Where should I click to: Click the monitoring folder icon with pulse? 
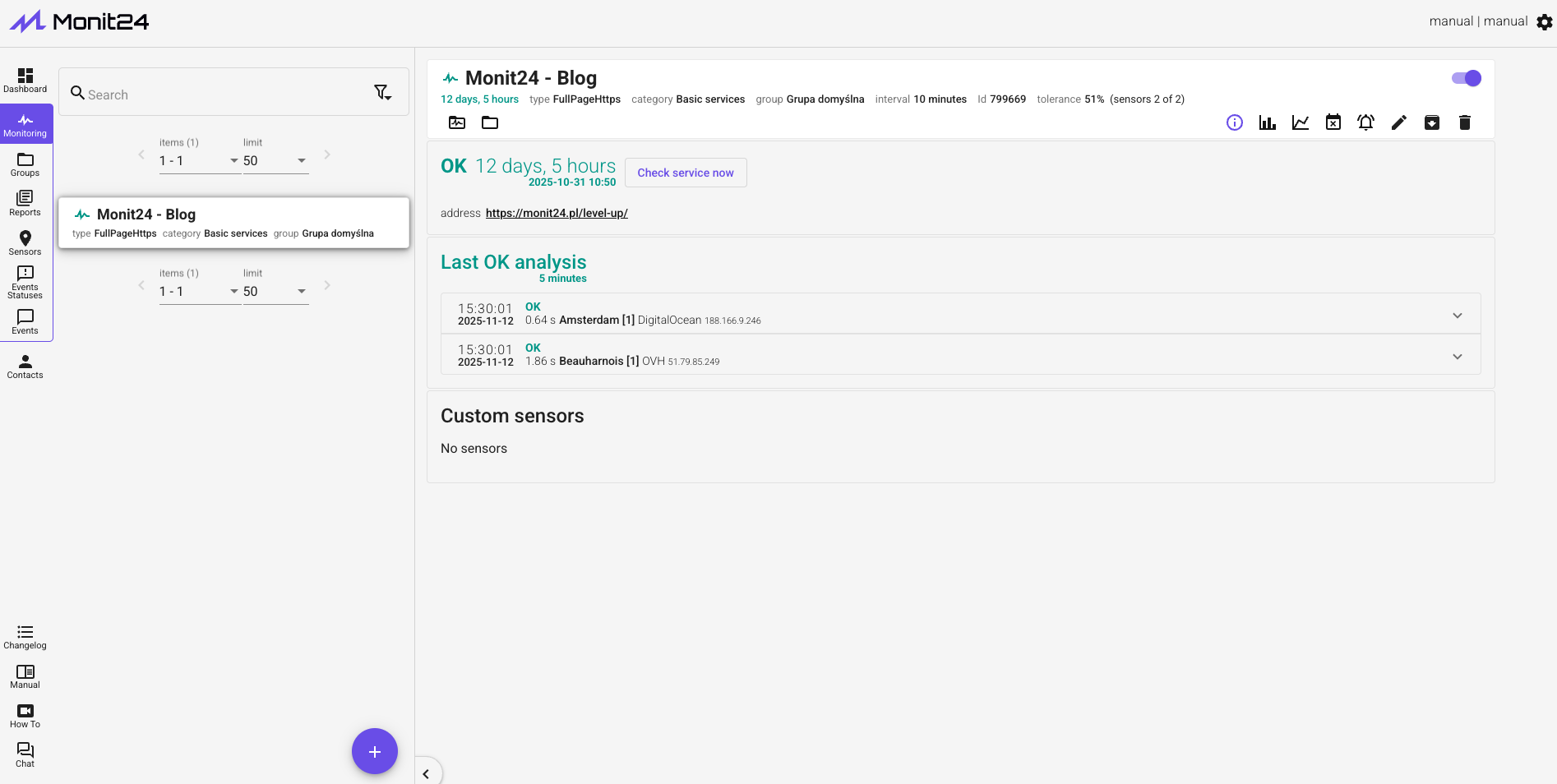point(457,122)
